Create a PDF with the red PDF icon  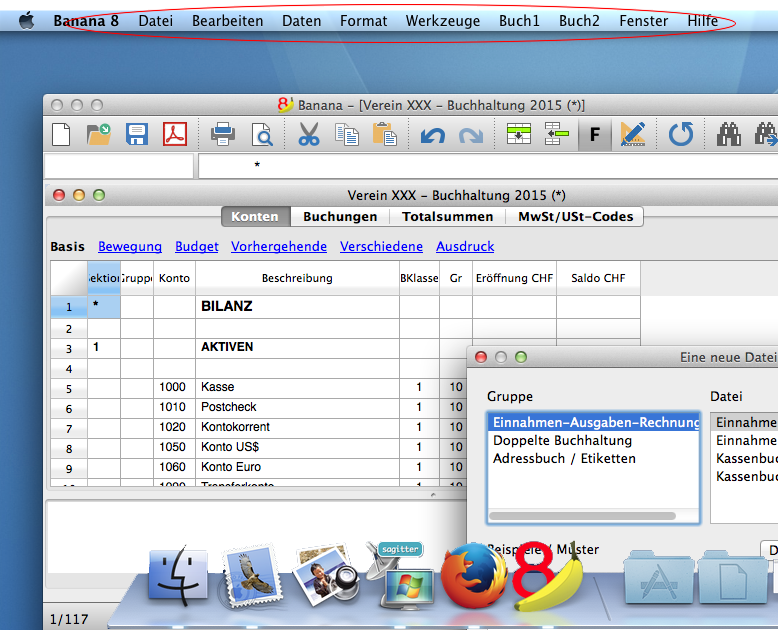point(175,134)
